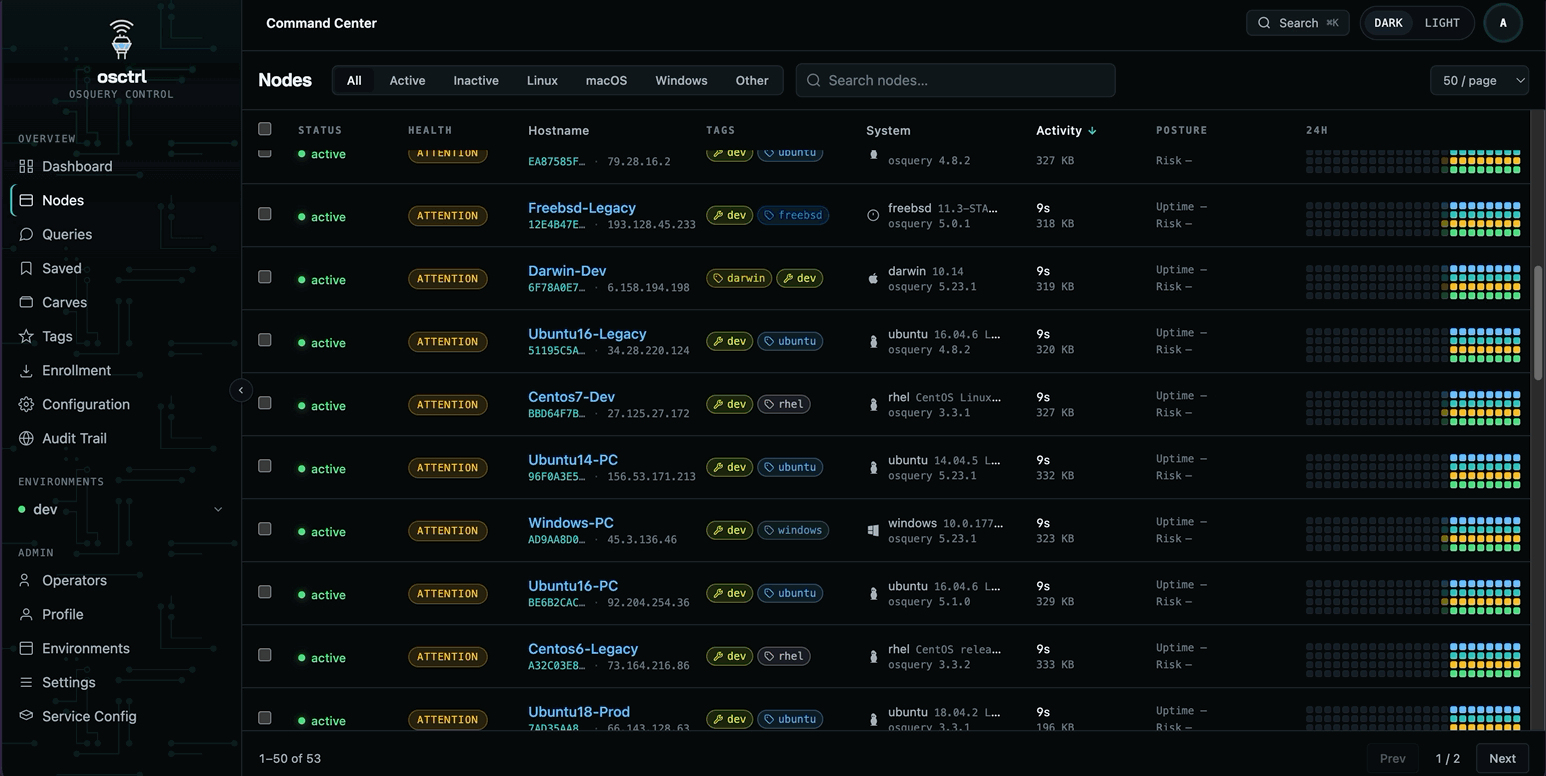Open Carves section in sidebar
Viewport: 1546px width, 776px height.
64,302
